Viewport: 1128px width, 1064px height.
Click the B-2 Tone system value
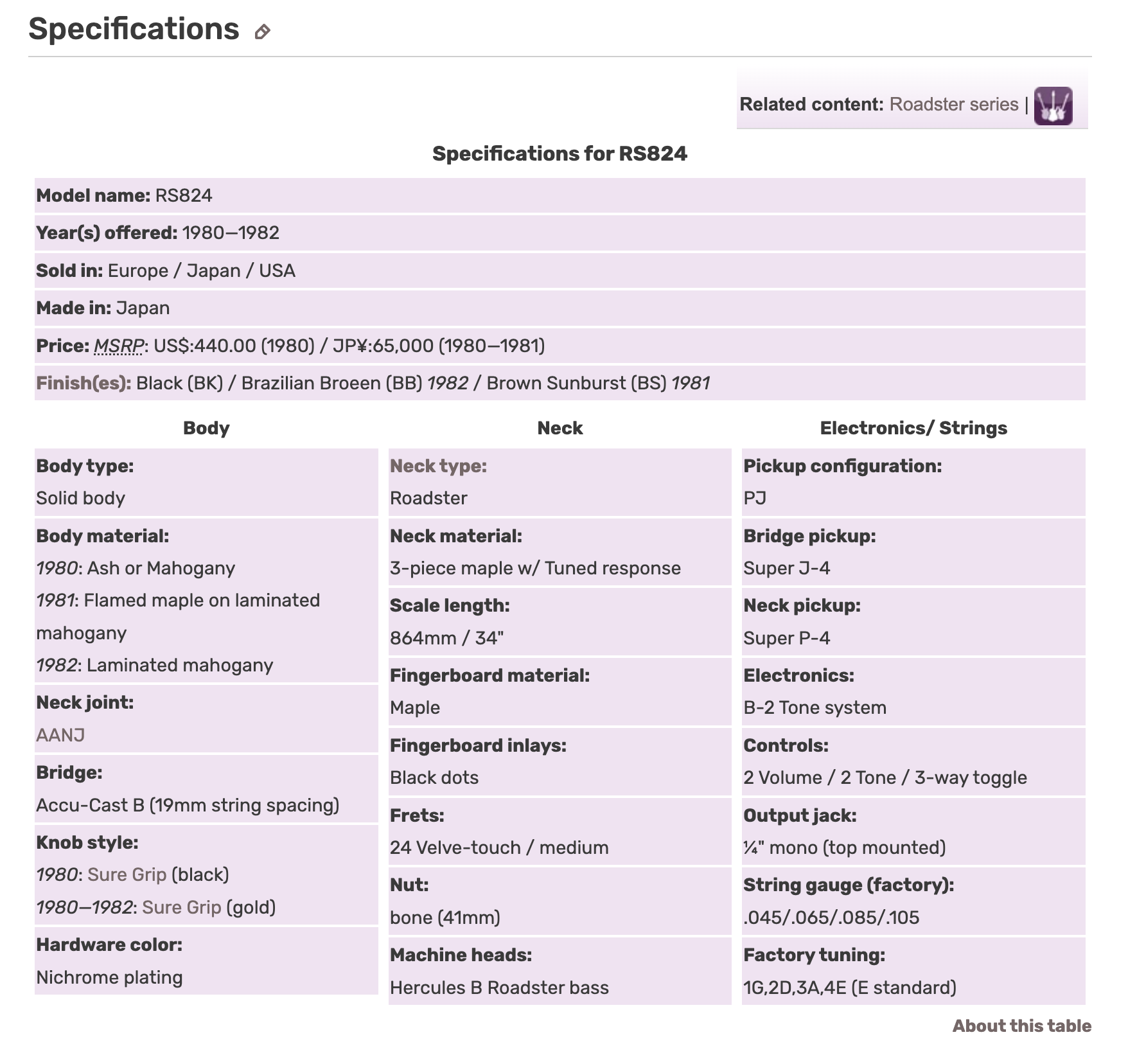(x=815, y=707)
